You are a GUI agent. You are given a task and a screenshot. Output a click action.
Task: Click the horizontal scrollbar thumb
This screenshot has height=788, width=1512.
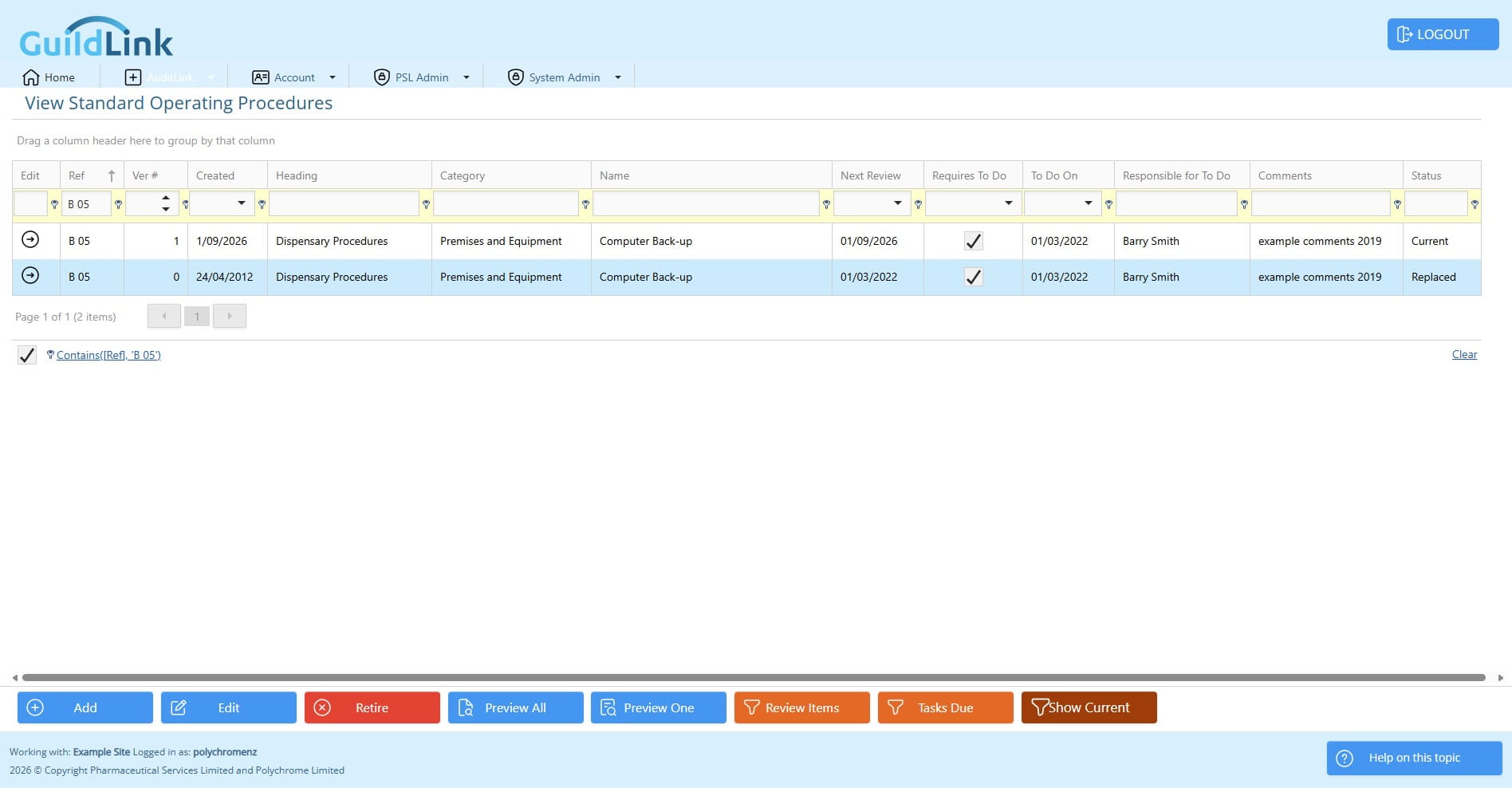(x=754, y=677)
